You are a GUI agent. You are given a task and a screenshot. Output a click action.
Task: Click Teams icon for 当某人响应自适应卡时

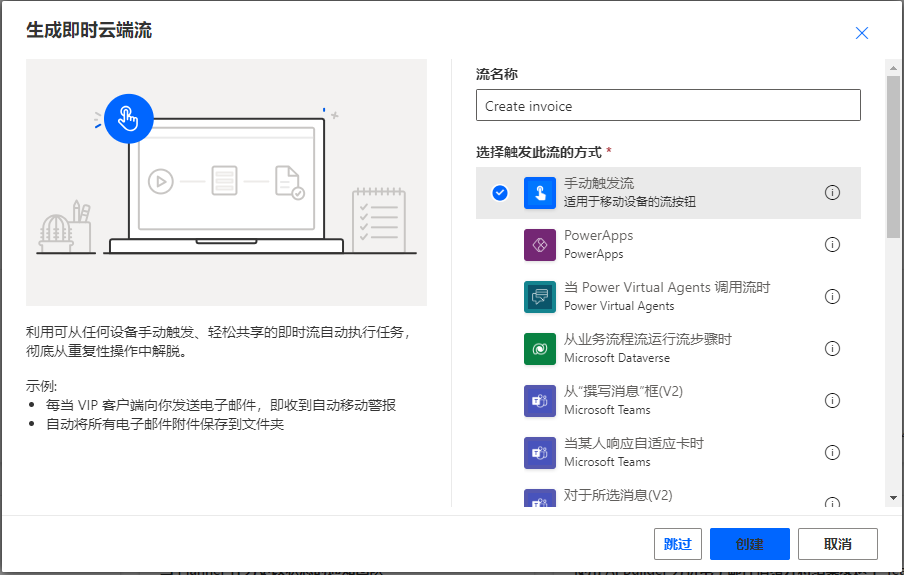[x=540, y=452]
